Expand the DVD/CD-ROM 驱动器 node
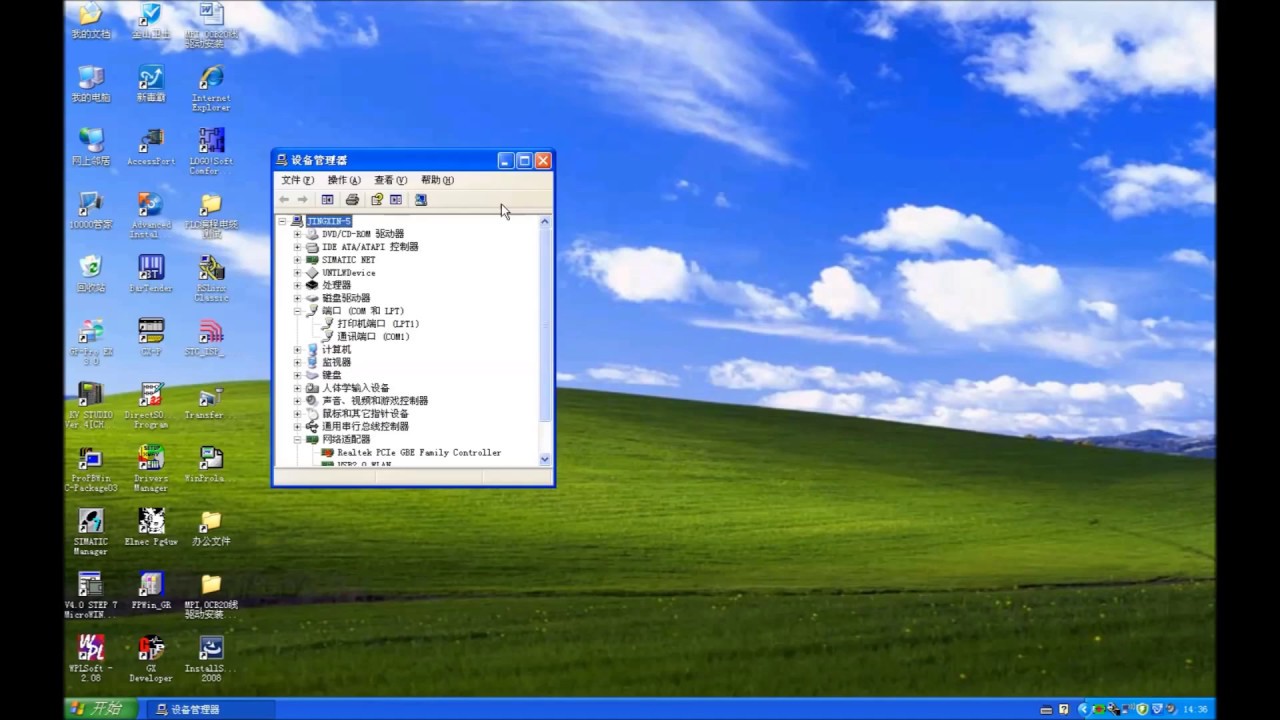The image size is (1280, 720). 297,234
